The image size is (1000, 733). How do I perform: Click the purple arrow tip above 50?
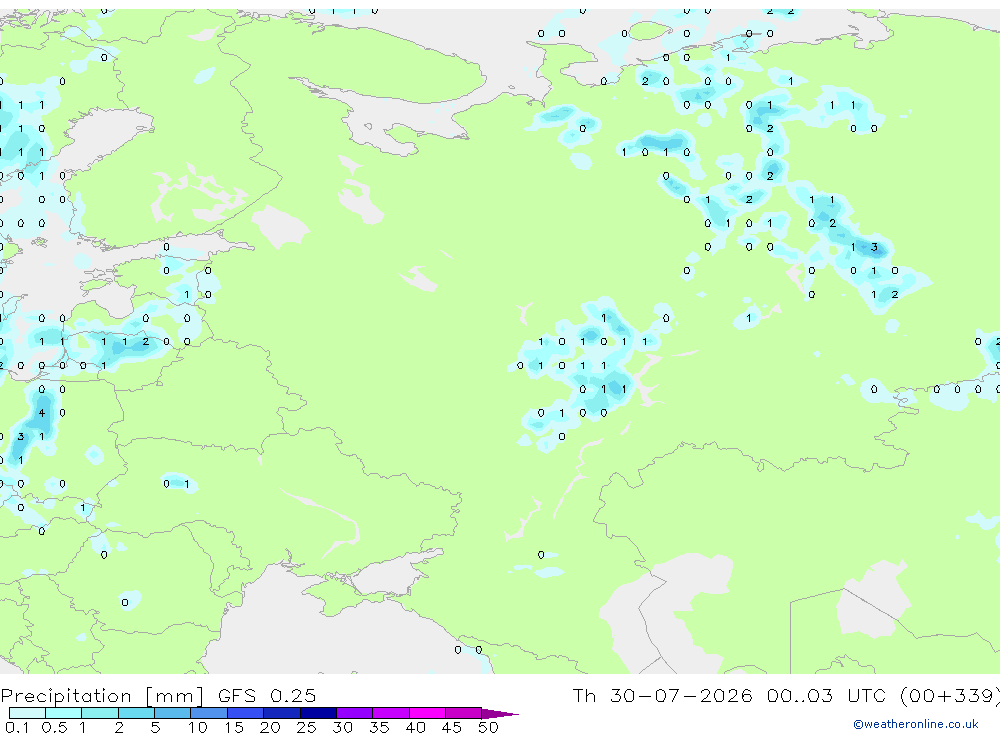tap(501, 713)
